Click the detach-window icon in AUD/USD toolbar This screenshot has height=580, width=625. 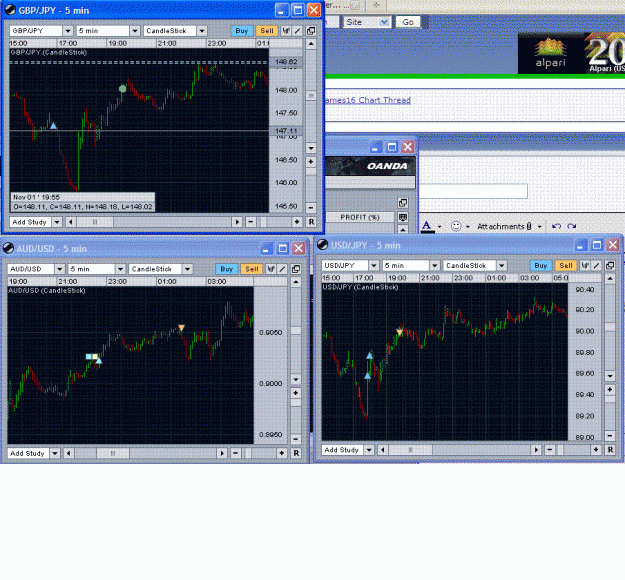click(296, 269)
